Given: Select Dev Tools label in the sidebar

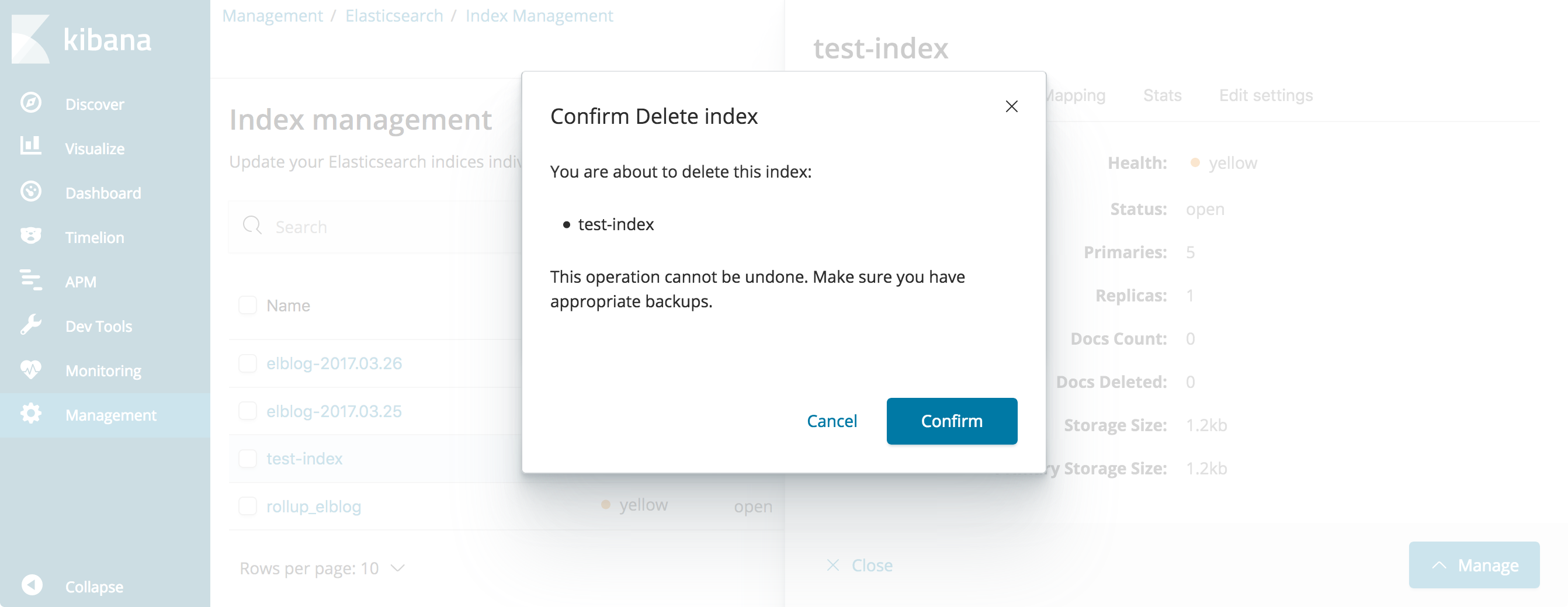Looking at the screenshot, I should click(x=99, y=327).
